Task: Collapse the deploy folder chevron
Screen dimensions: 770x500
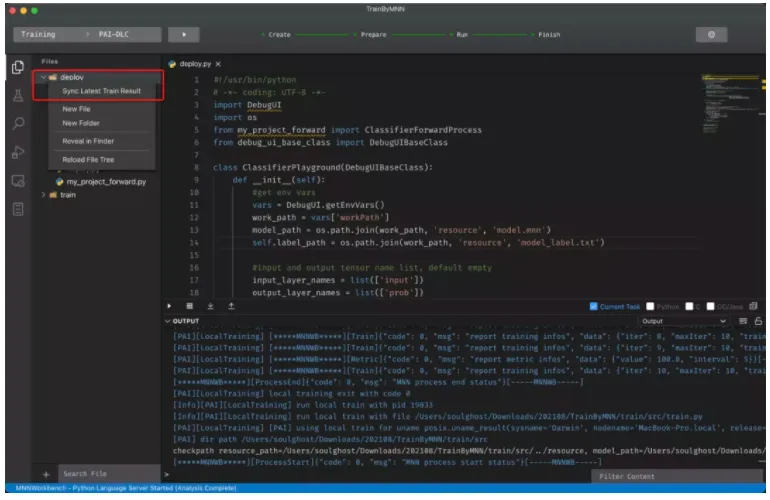Action: (43, 77)
